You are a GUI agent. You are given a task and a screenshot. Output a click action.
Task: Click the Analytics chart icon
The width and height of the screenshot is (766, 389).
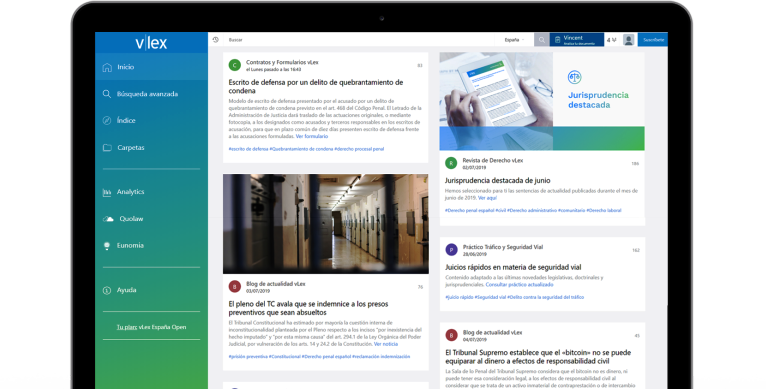pyautogui.click(x=107, y=192)
